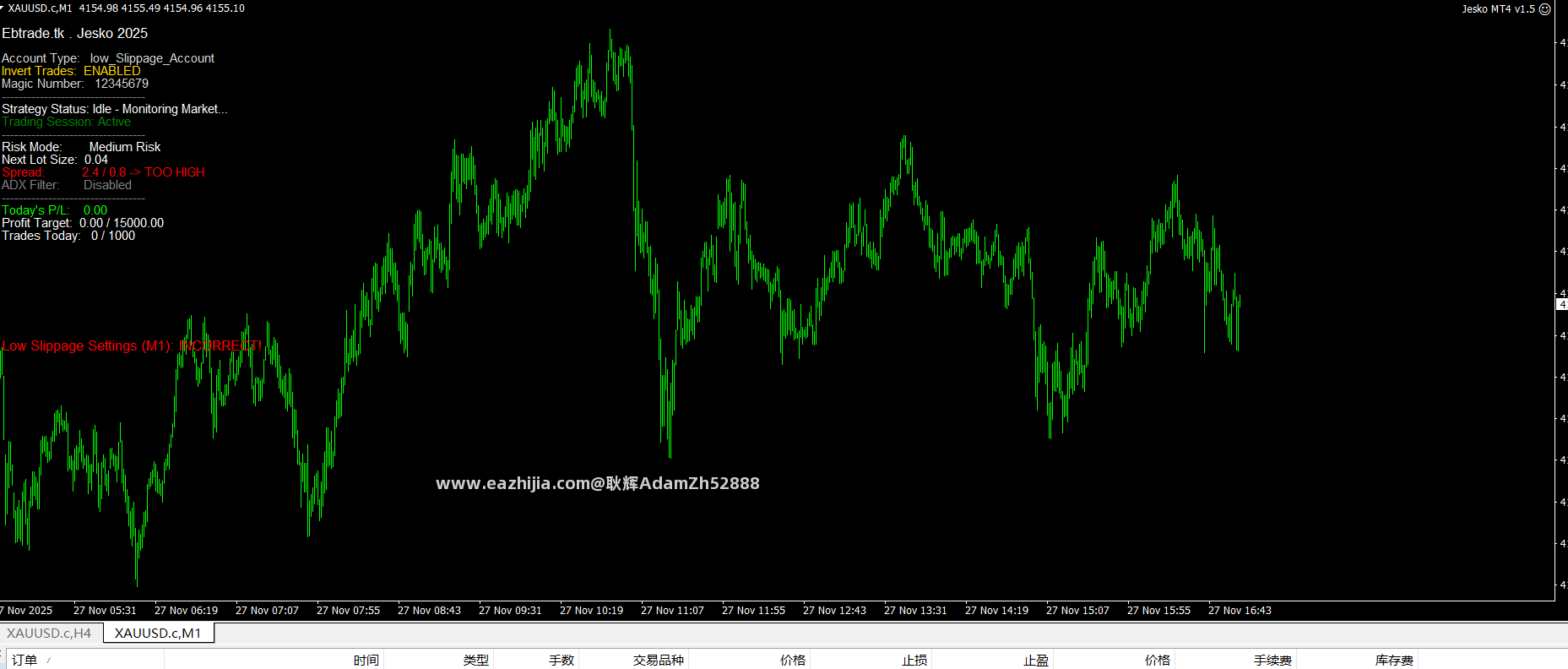Click the 'Ebtrade.tk . Jesko 2025' heading

point(74,33)
